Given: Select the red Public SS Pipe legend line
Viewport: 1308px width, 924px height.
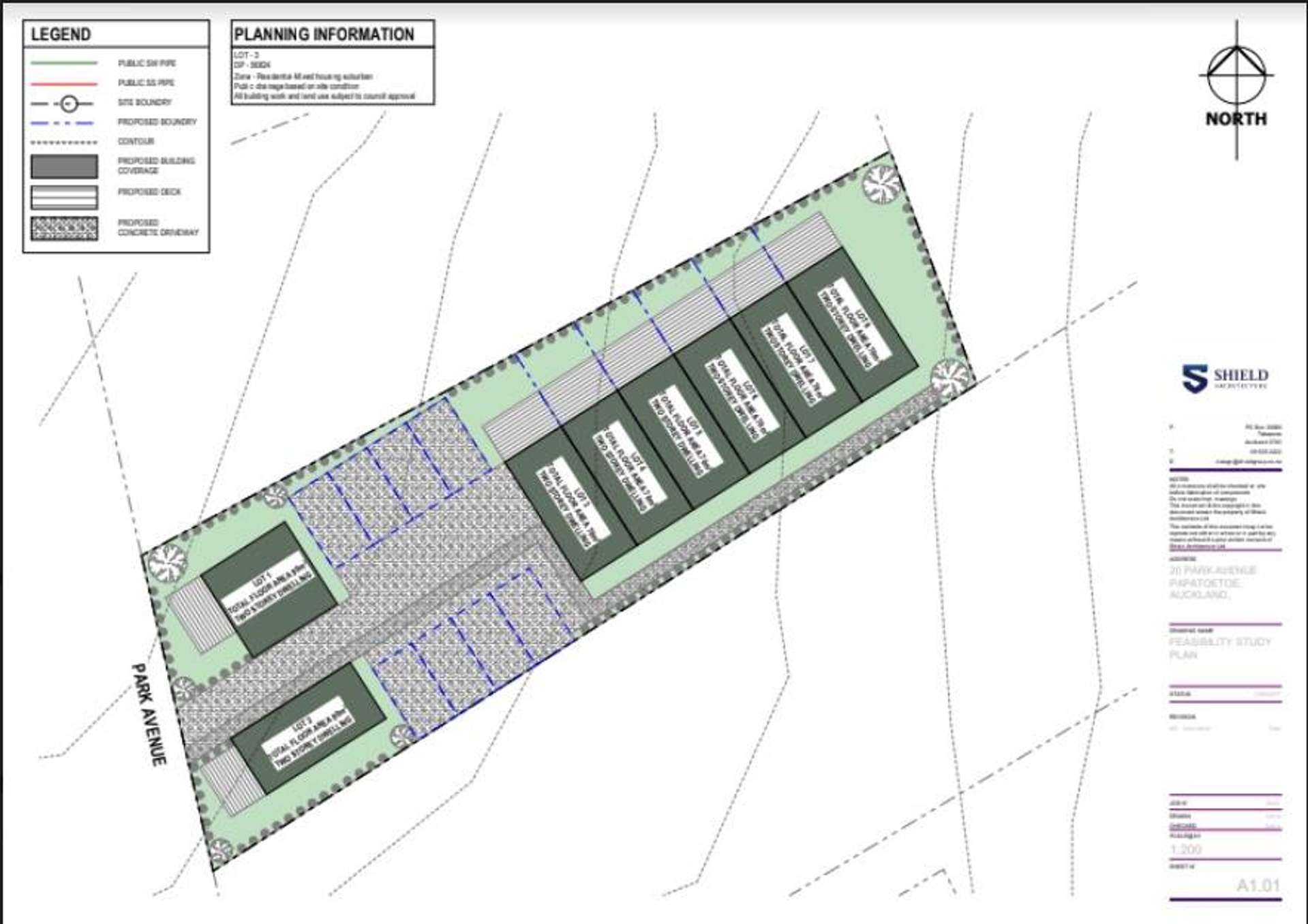Looking at the screenshot, I should [x=64, y=83].
